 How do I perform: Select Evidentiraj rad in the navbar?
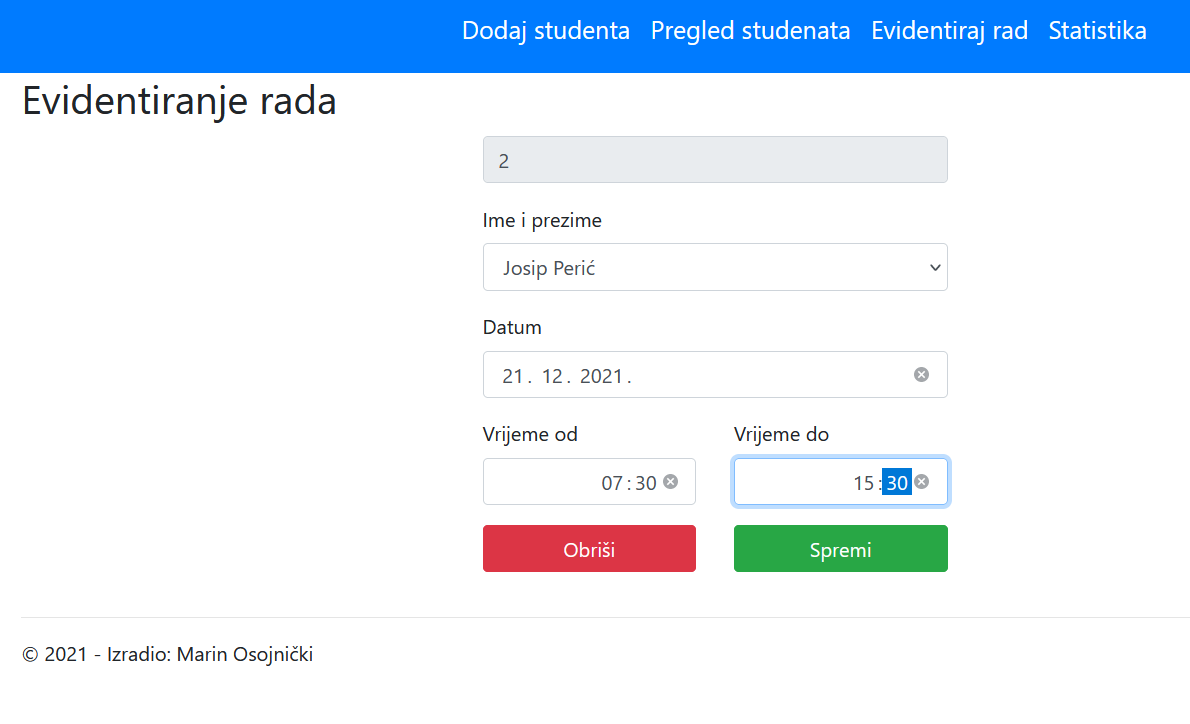coord(948,30)
